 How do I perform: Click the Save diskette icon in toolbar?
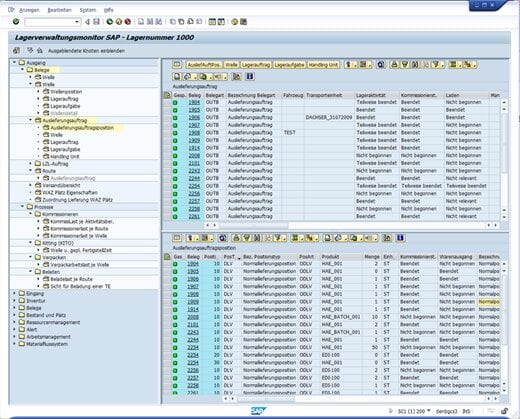96,22
